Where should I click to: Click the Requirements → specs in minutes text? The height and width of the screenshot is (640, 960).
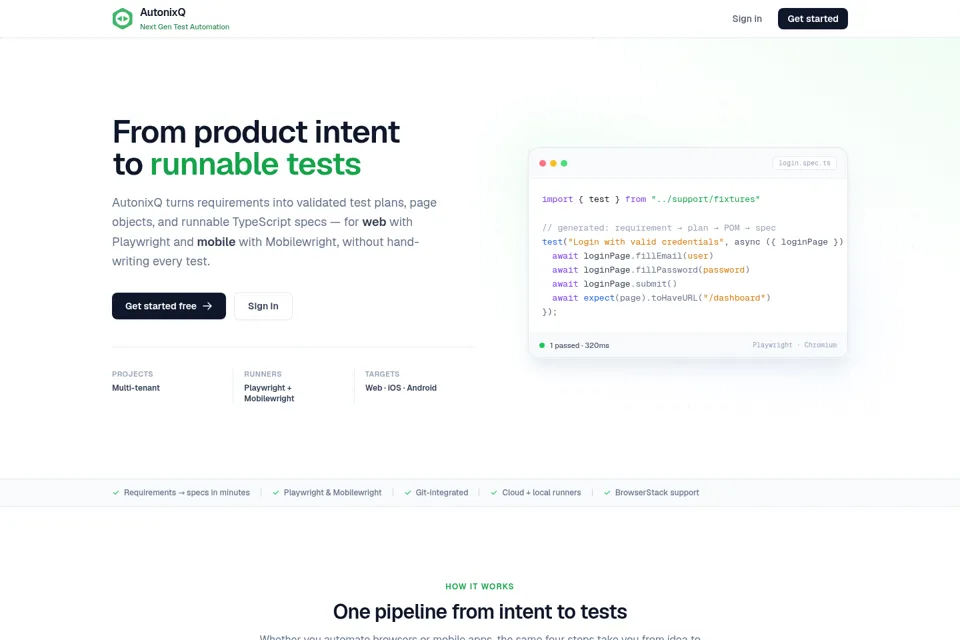click(187, 493)
